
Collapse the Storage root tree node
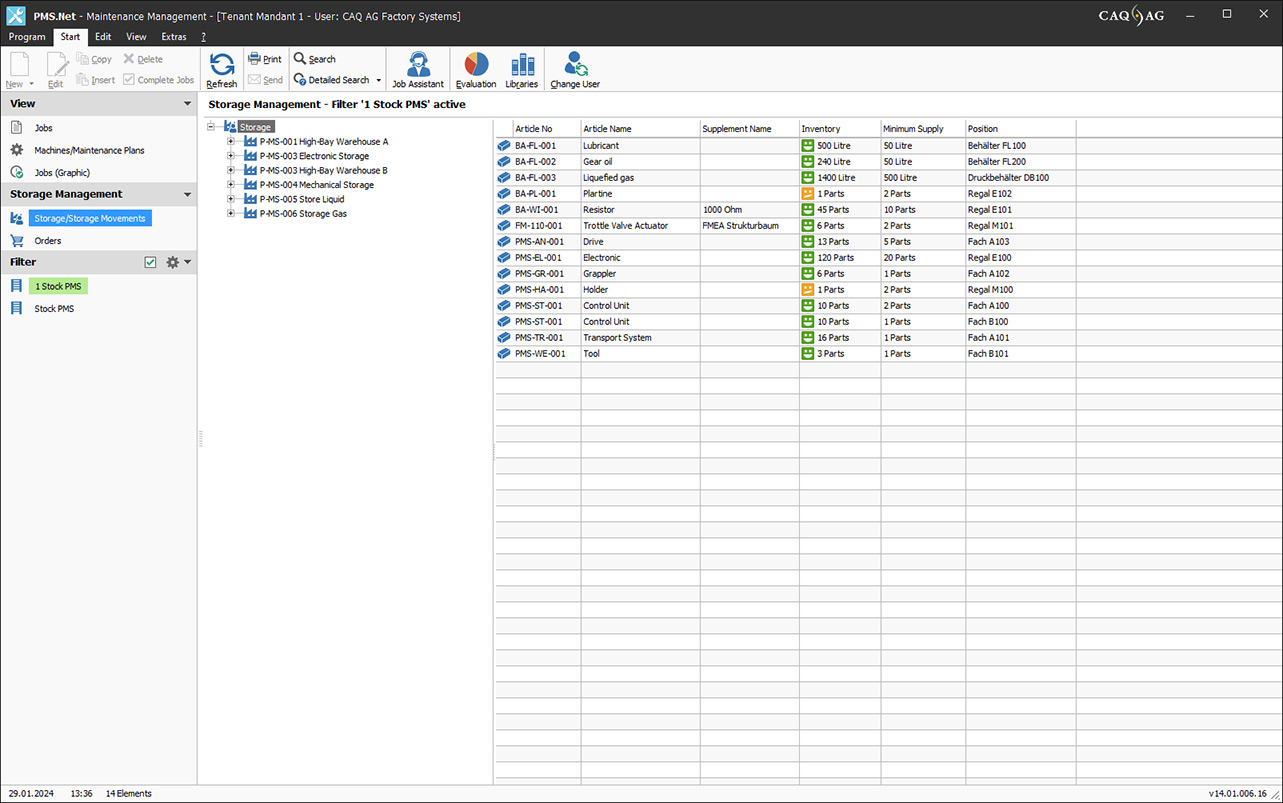click(x=211, y=127)
